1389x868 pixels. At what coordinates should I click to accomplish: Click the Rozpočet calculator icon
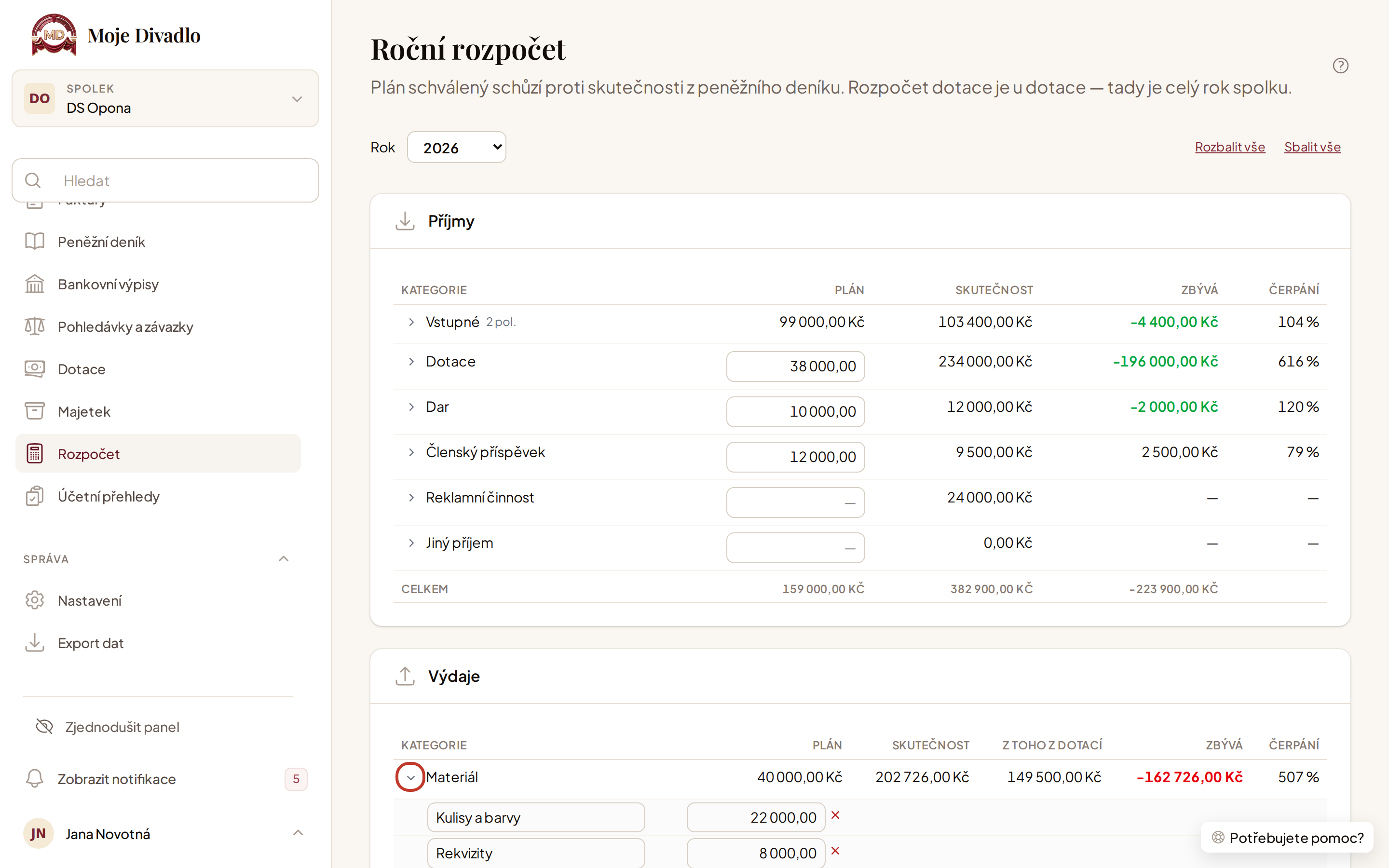point(34,454)
